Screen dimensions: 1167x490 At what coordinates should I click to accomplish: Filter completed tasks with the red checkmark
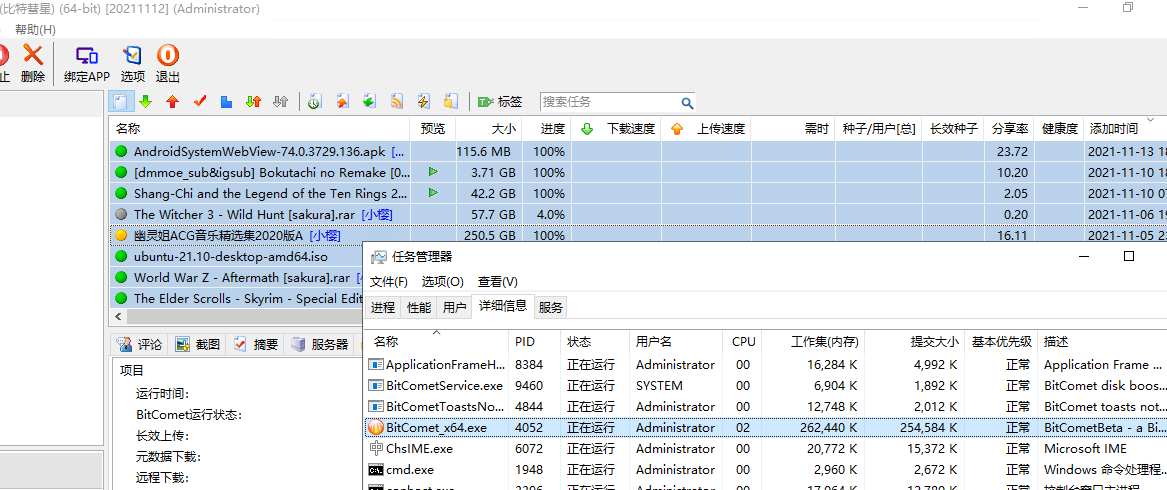click(199, 101)
